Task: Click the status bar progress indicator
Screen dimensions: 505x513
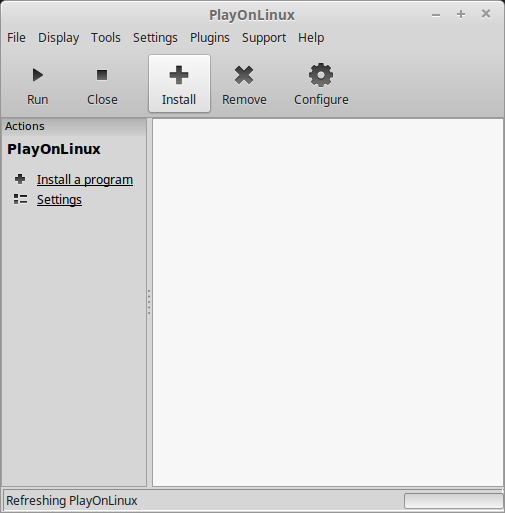Action: (x=453, y=501)
